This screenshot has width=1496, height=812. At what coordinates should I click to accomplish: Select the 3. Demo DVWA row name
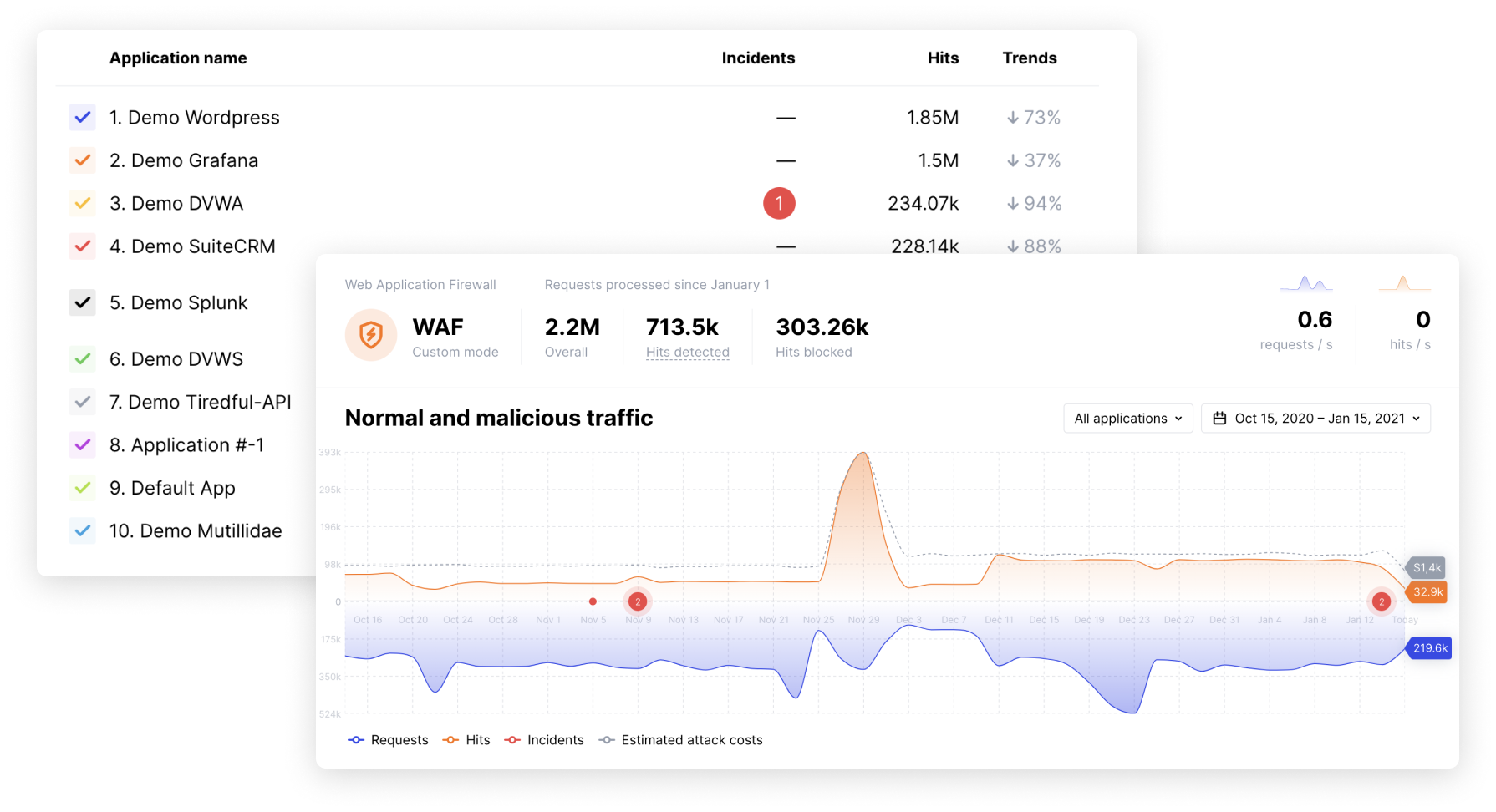[x=176, y=204]
